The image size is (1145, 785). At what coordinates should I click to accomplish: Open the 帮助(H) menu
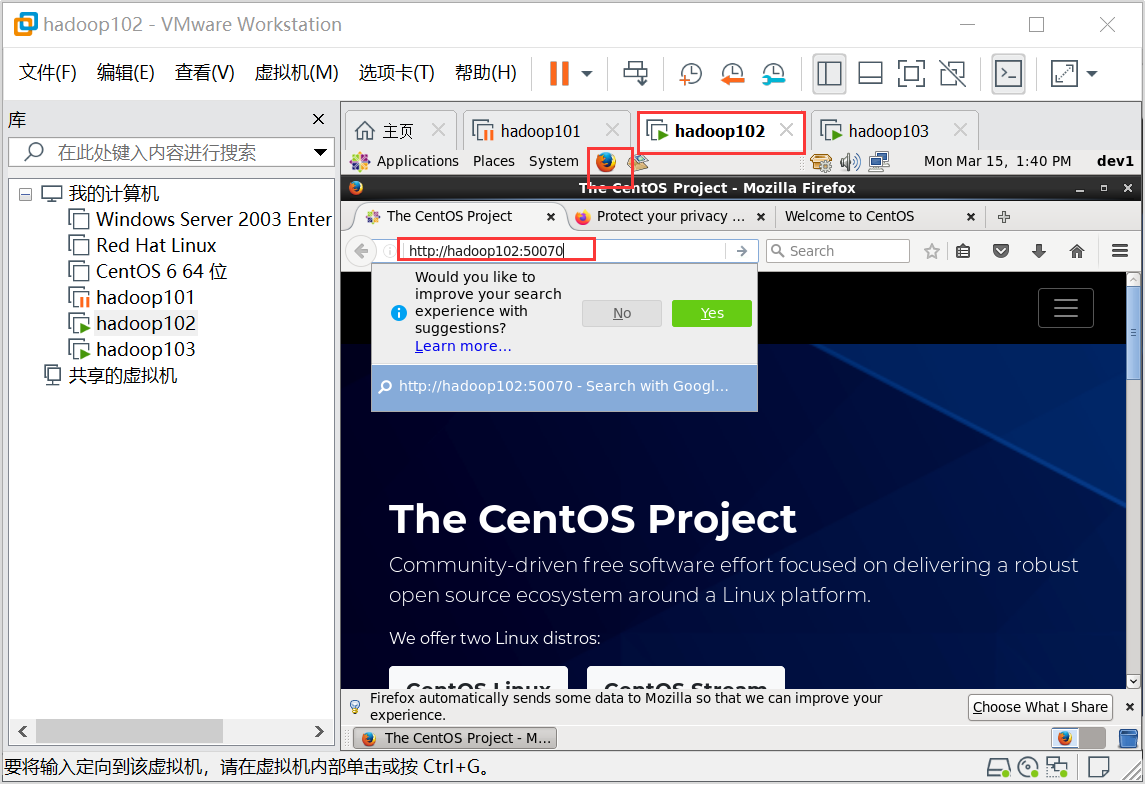click(x=486, y=72)
